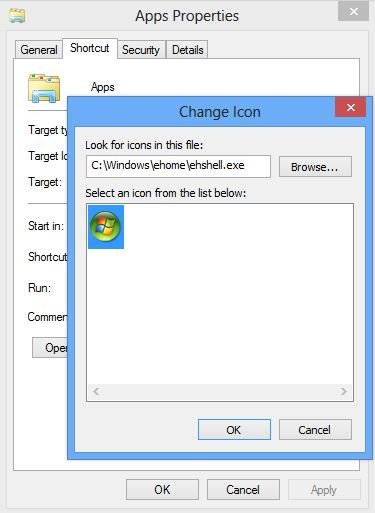Click the icon list left scroll arrow
375x513 pixels.
pos(96,391)
